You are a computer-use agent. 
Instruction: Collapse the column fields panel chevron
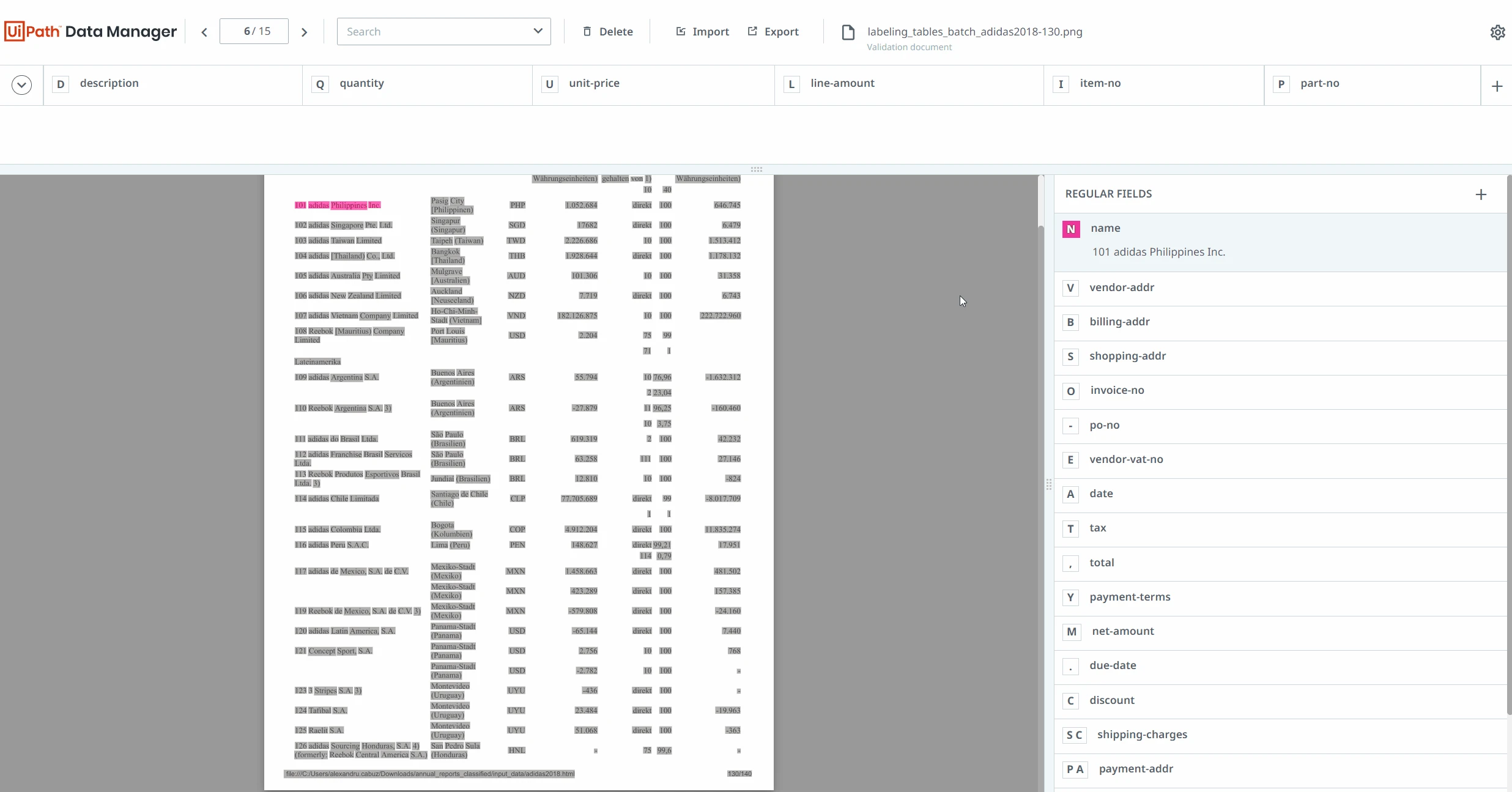(x=21, y=85)
